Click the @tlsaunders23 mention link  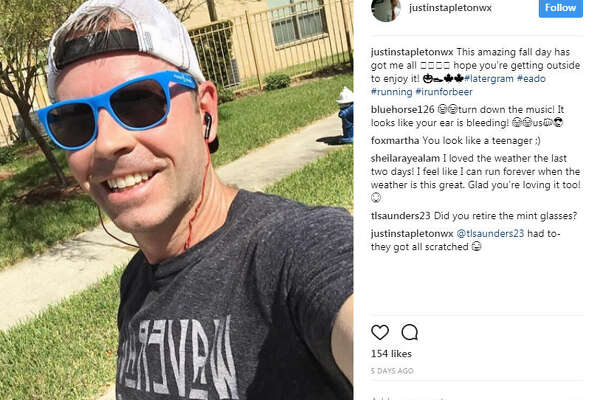(490, 233)
